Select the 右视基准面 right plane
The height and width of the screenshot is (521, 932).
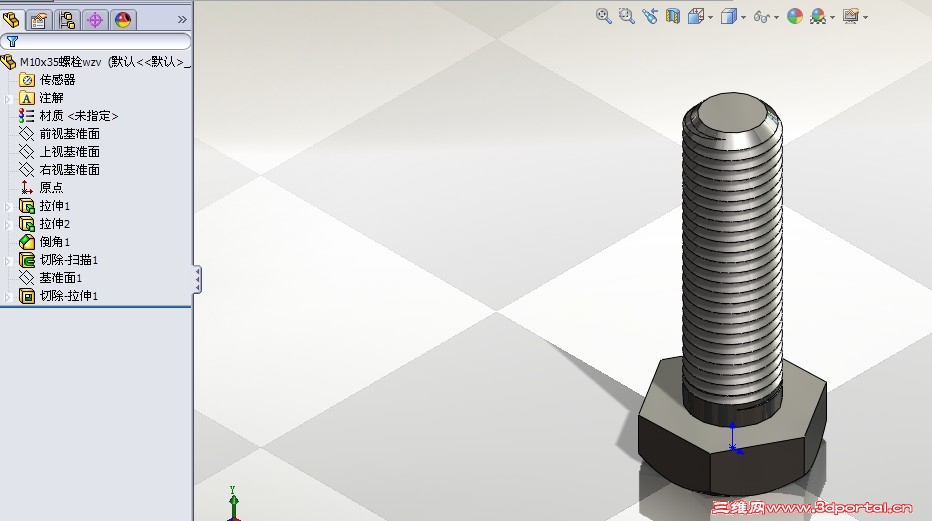point(70,169)
